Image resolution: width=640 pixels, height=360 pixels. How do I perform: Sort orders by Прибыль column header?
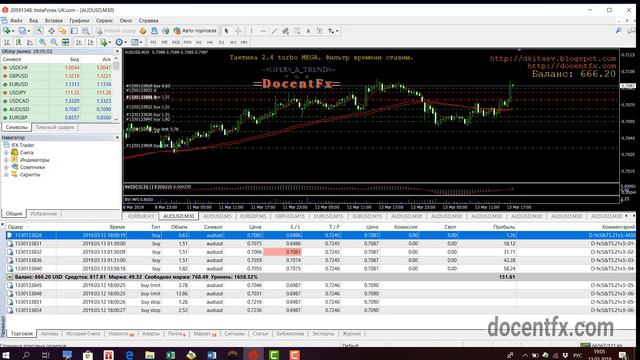[504, 227]
